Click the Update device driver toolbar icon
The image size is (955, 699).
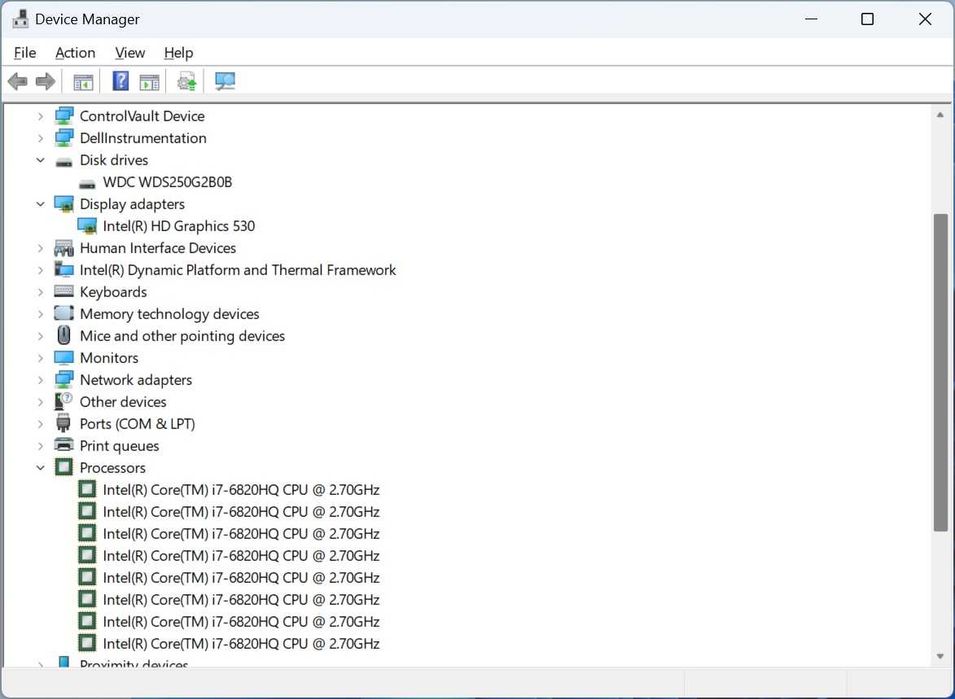click(x=187, y=81)
